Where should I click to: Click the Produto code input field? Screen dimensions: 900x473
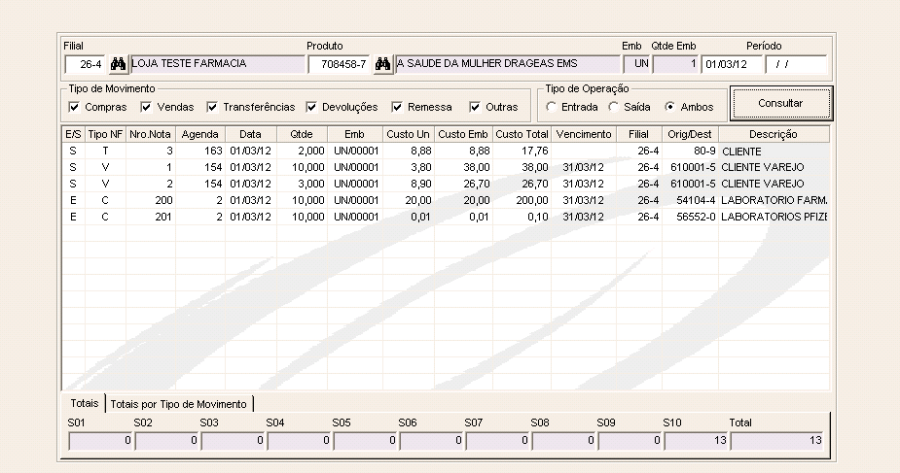coord(339,65)
